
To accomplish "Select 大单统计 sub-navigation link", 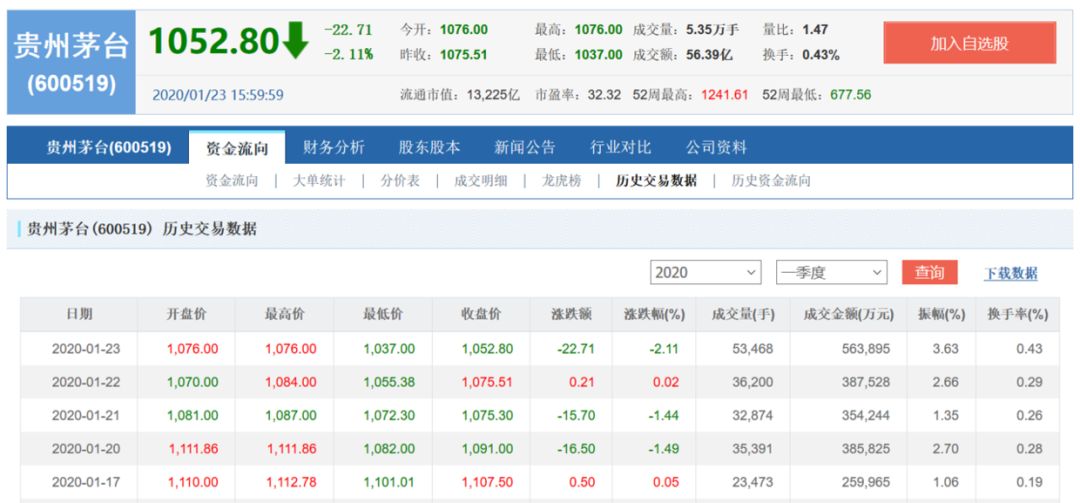I will pos(319,181).
